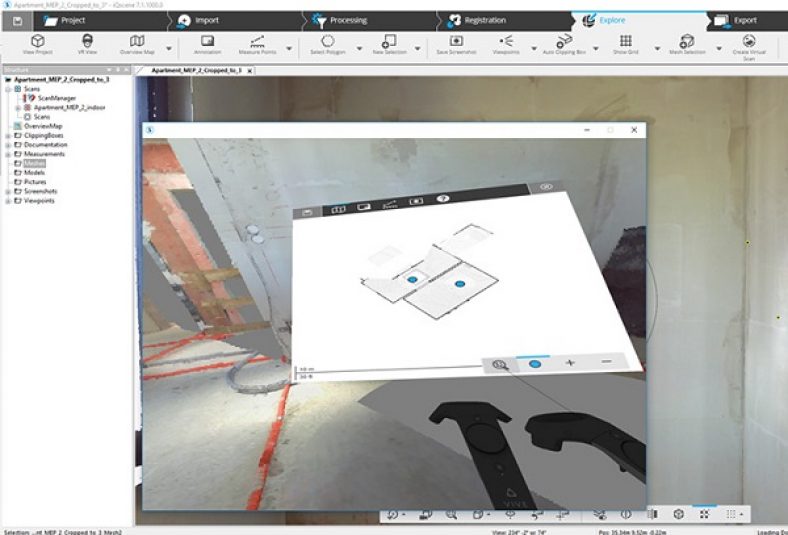Click right blue scan marker on VR floor plan
The width and height of the screenshot is (788, 535).
(459, 284)
